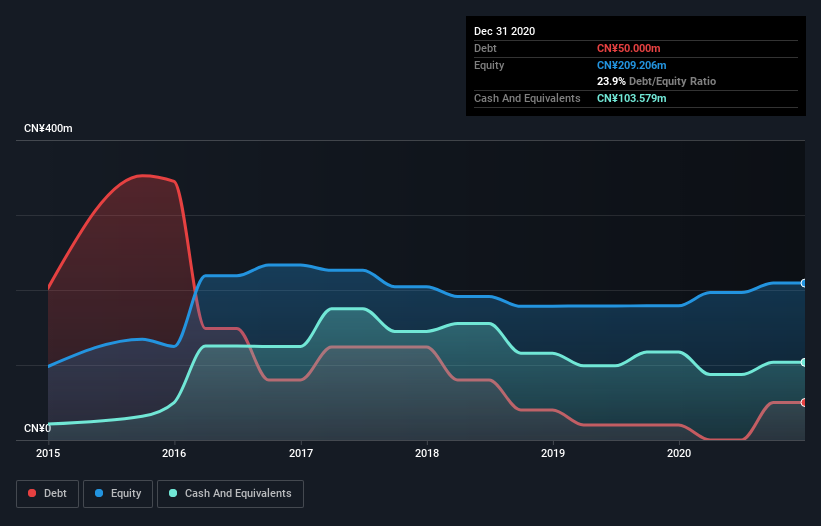The height and width of the screenshot is (526, 821).
Task: Select the 2018 x-axis label
Action: pyautogui.click(x=427, y=453)
